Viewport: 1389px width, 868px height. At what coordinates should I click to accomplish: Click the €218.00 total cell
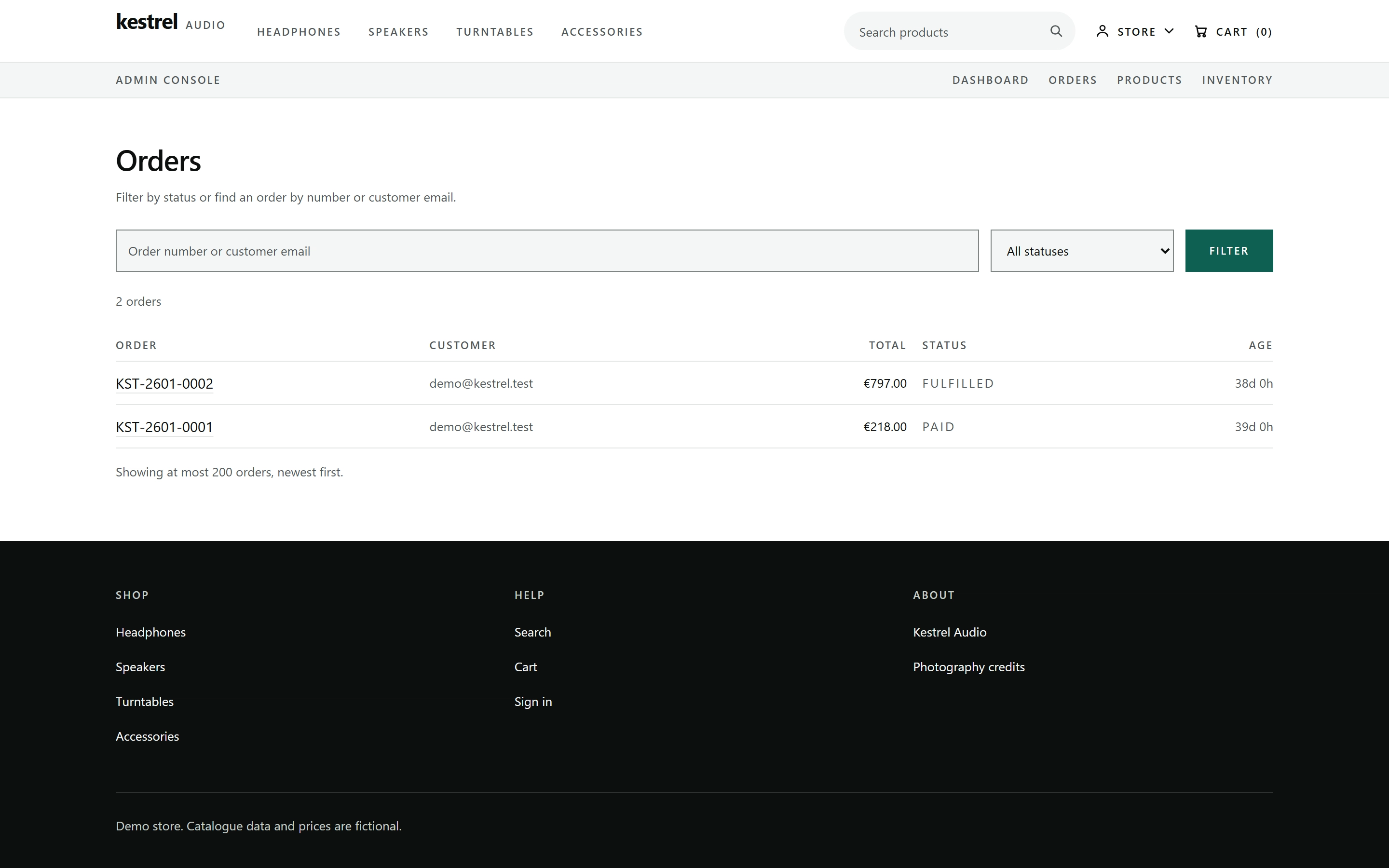click(885, 427)
